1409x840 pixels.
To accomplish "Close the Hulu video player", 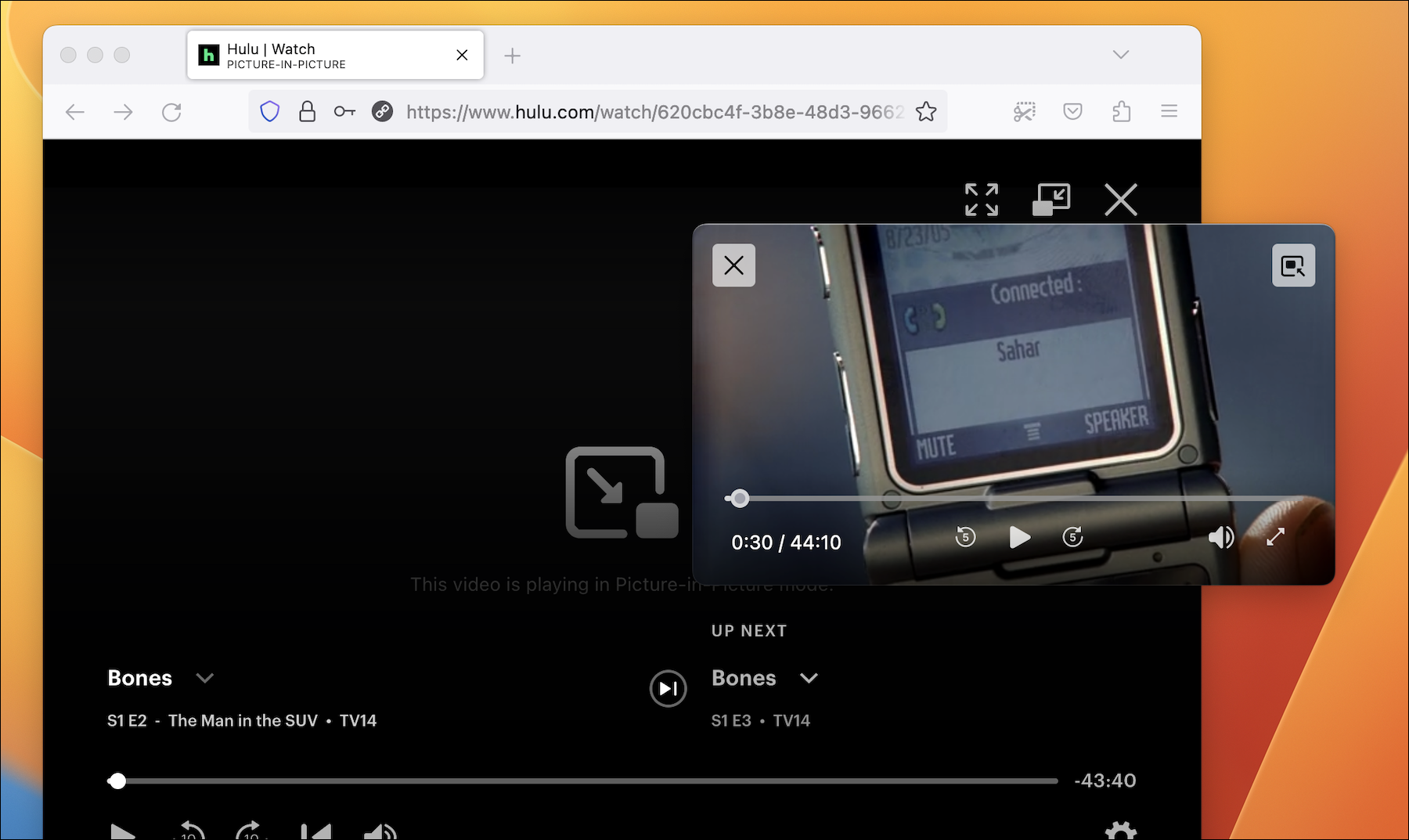I will click(x=1121, y=200).
